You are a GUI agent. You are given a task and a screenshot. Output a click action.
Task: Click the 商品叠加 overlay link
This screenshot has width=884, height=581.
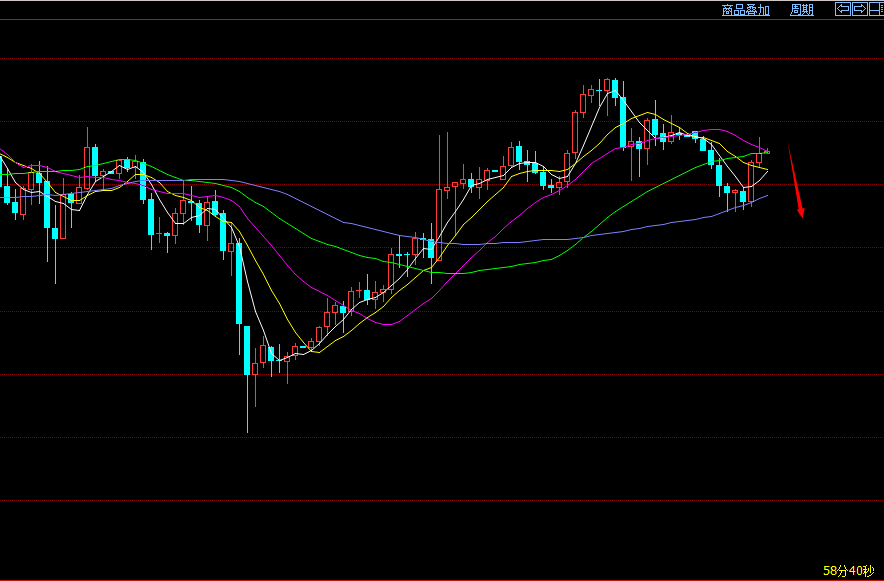(745, 10)
